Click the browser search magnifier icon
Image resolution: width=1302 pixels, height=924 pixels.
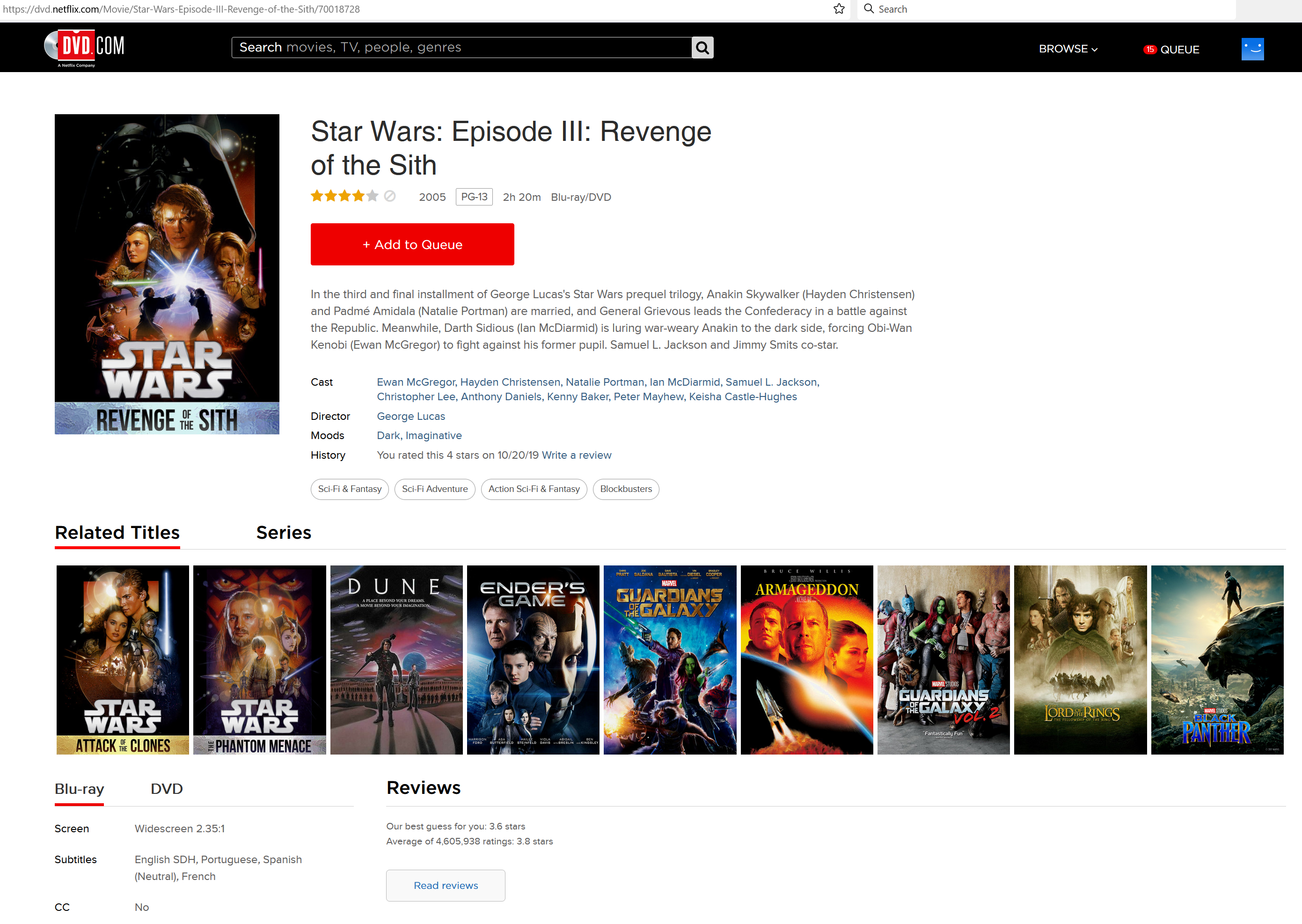point(869,8)
